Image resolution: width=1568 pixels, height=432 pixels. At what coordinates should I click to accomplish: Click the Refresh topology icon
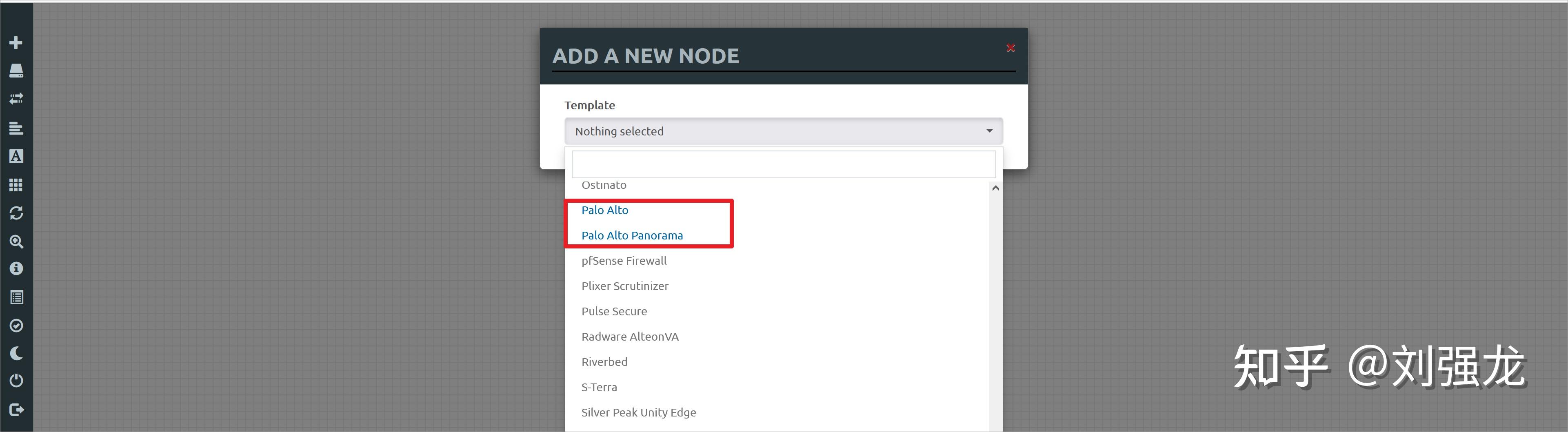[16, 213]
